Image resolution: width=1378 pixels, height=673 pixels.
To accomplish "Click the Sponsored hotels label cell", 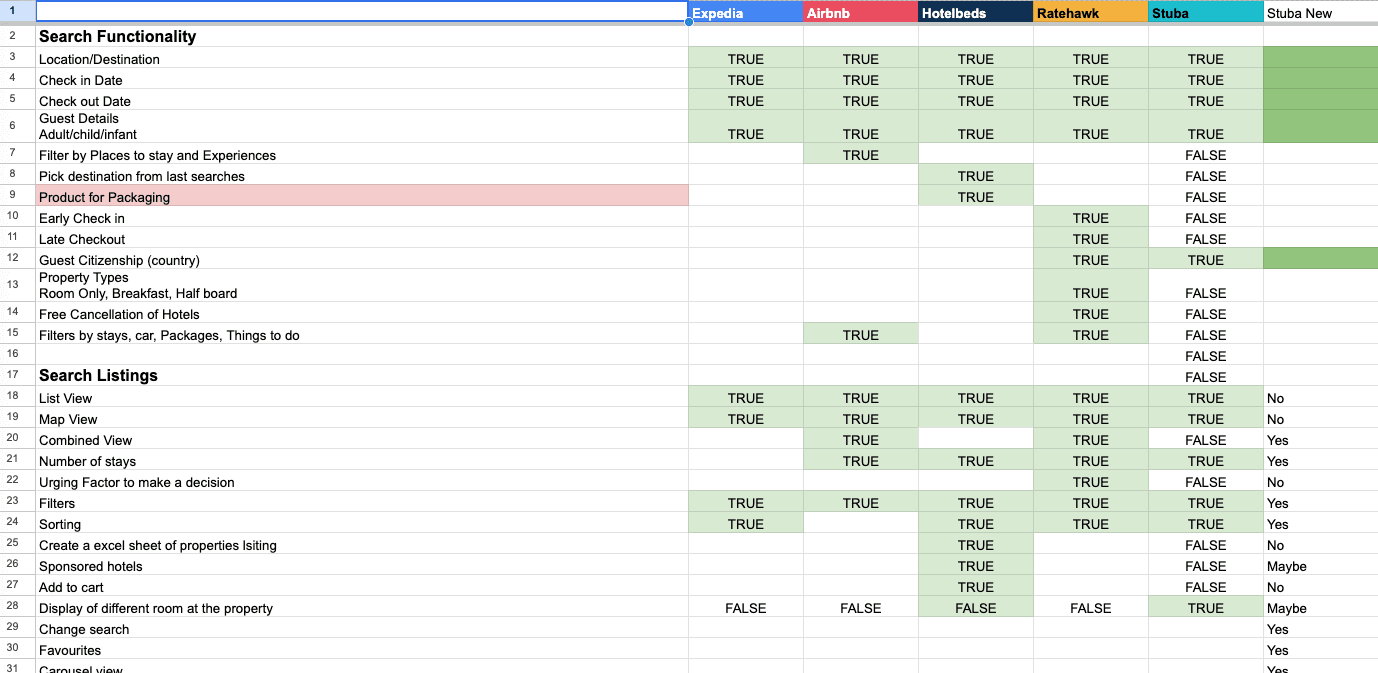I will 362,565.
